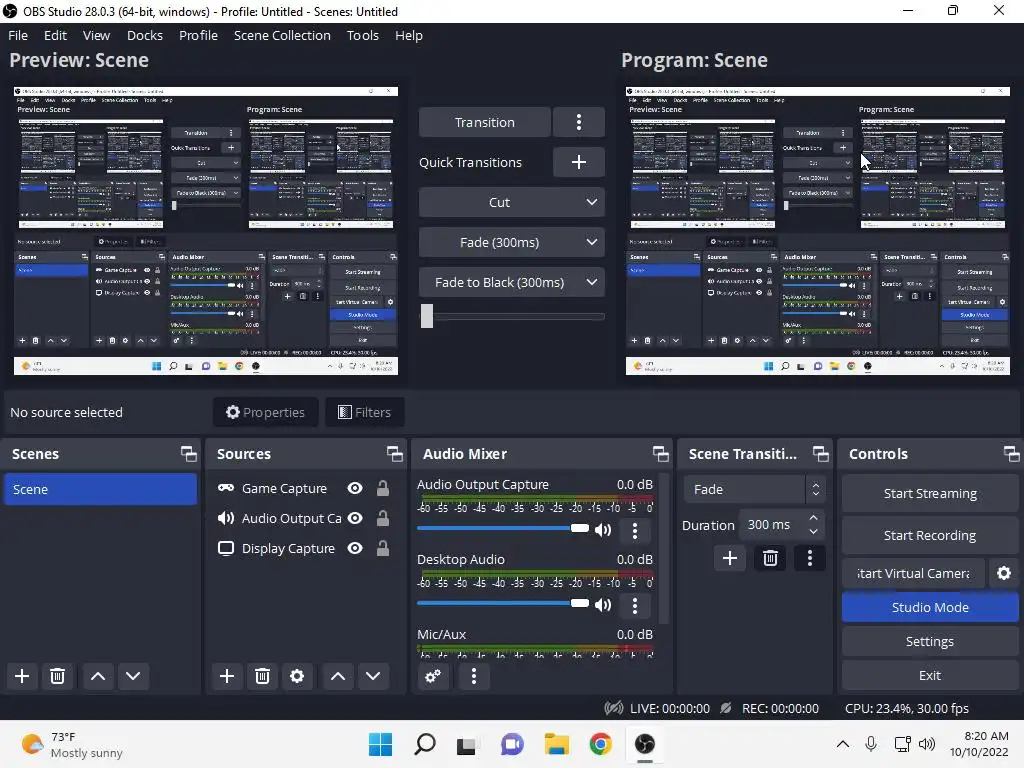
Task: Move scene up in Scenes list
Action: tap(98, 676)
